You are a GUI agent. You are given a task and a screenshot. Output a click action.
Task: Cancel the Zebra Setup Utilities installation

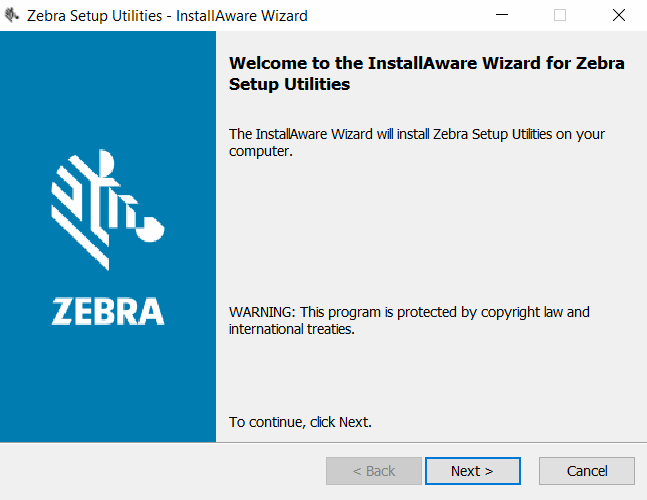586,471
